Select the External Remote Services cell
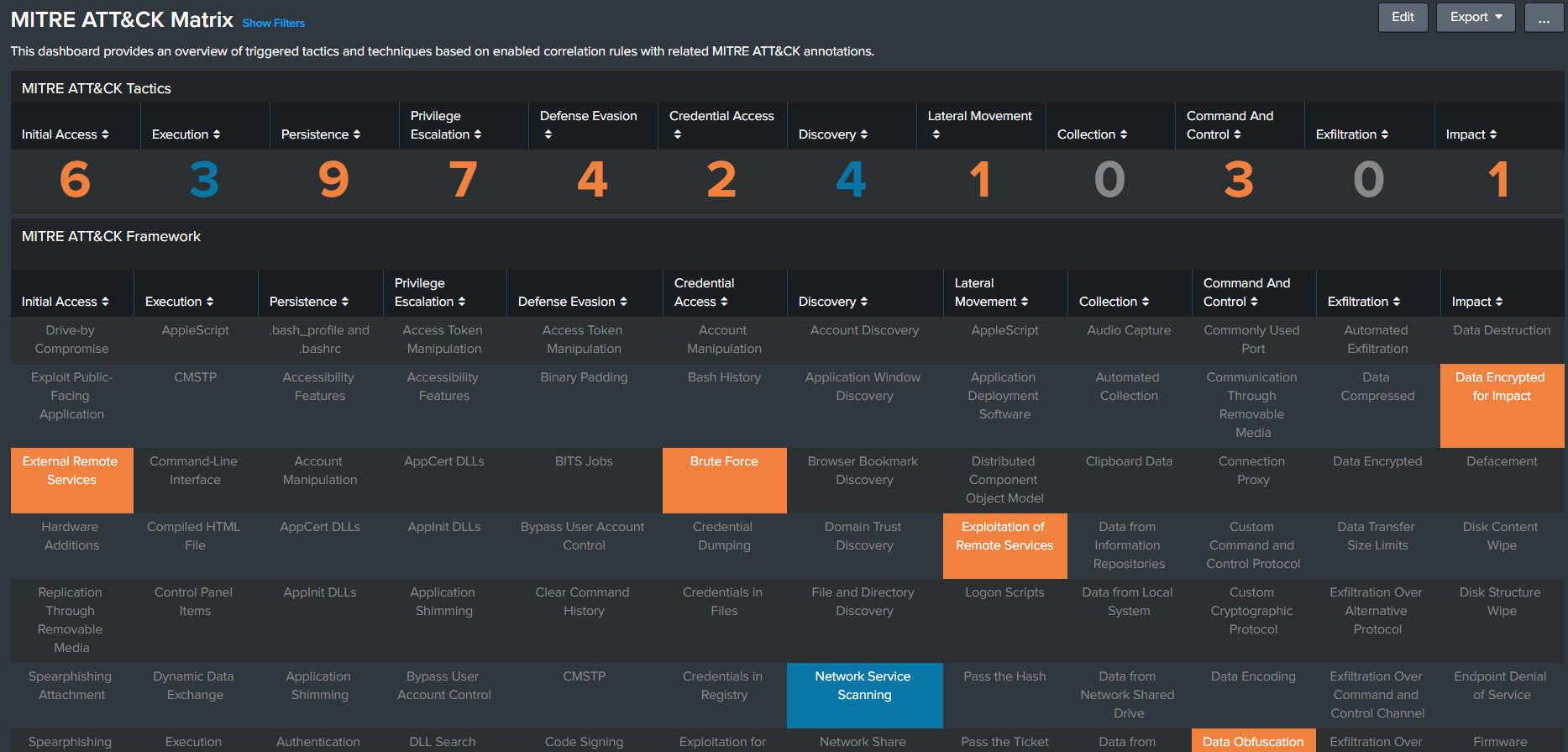This screenshot has height=752, width=1568. 72,480
